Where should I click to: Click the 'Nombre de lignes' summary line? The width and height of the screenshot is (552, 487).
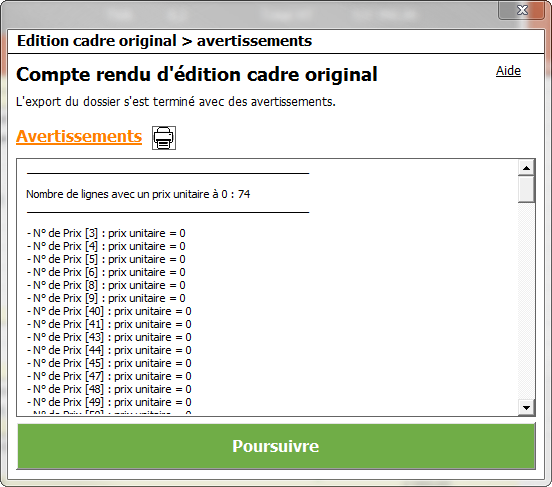tap(138, 194)
